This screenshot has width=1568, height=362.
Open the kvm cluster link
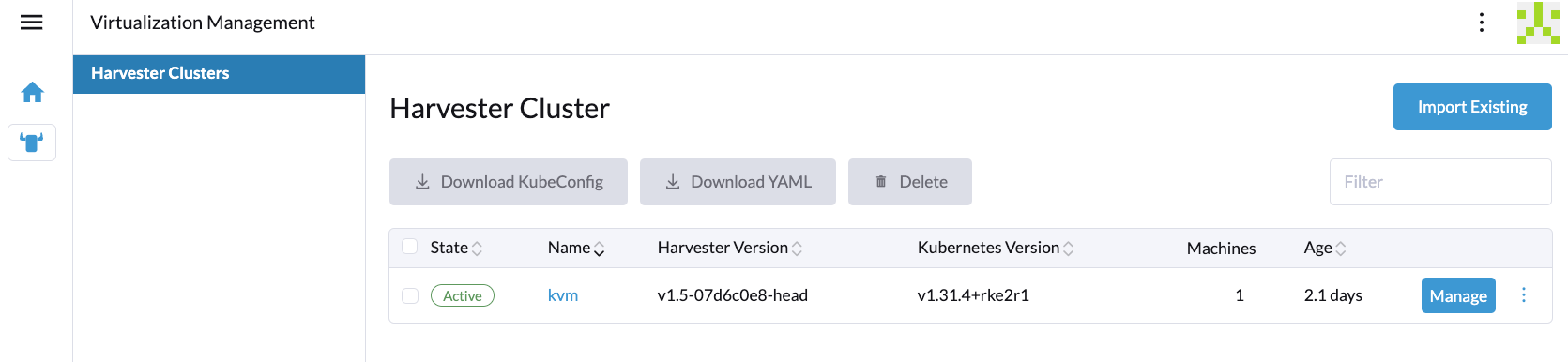pos(563,295)
